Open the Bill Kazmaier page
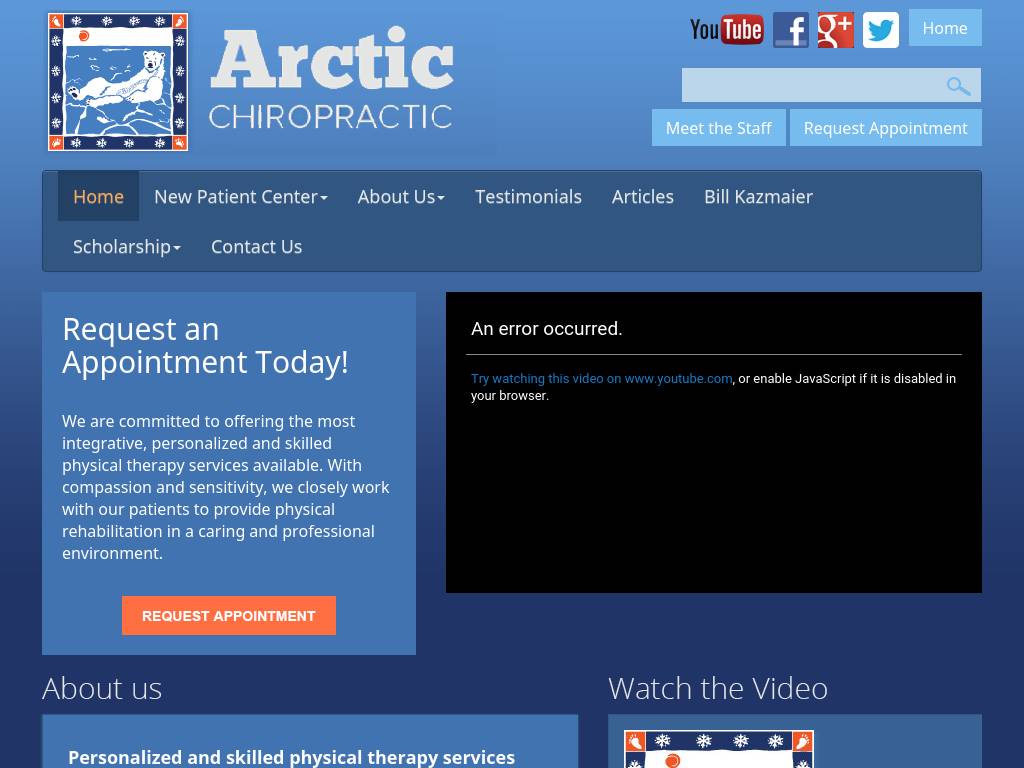This screenshot has width=1024, height=768. [758, 197]
